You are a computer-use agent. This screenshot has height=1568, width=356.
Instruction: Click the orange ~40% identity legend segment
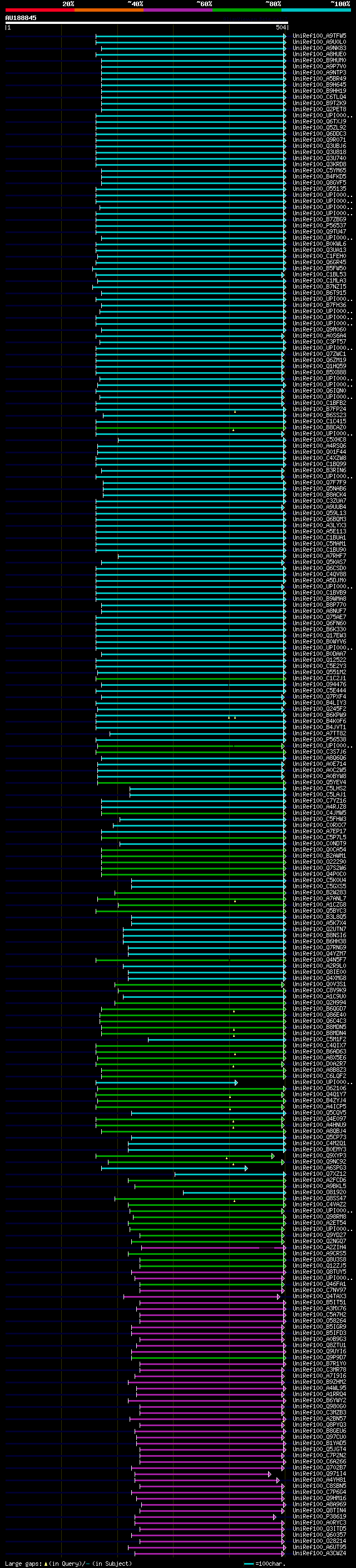pos(109,10)
